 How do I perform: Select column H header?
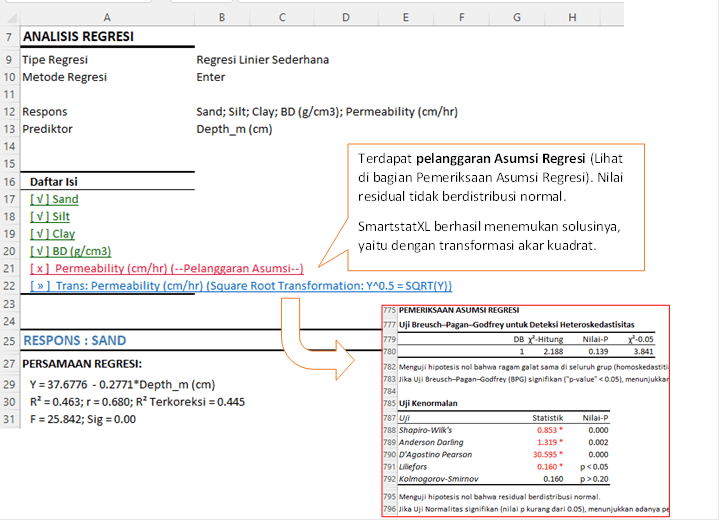(x=572, y=17)
